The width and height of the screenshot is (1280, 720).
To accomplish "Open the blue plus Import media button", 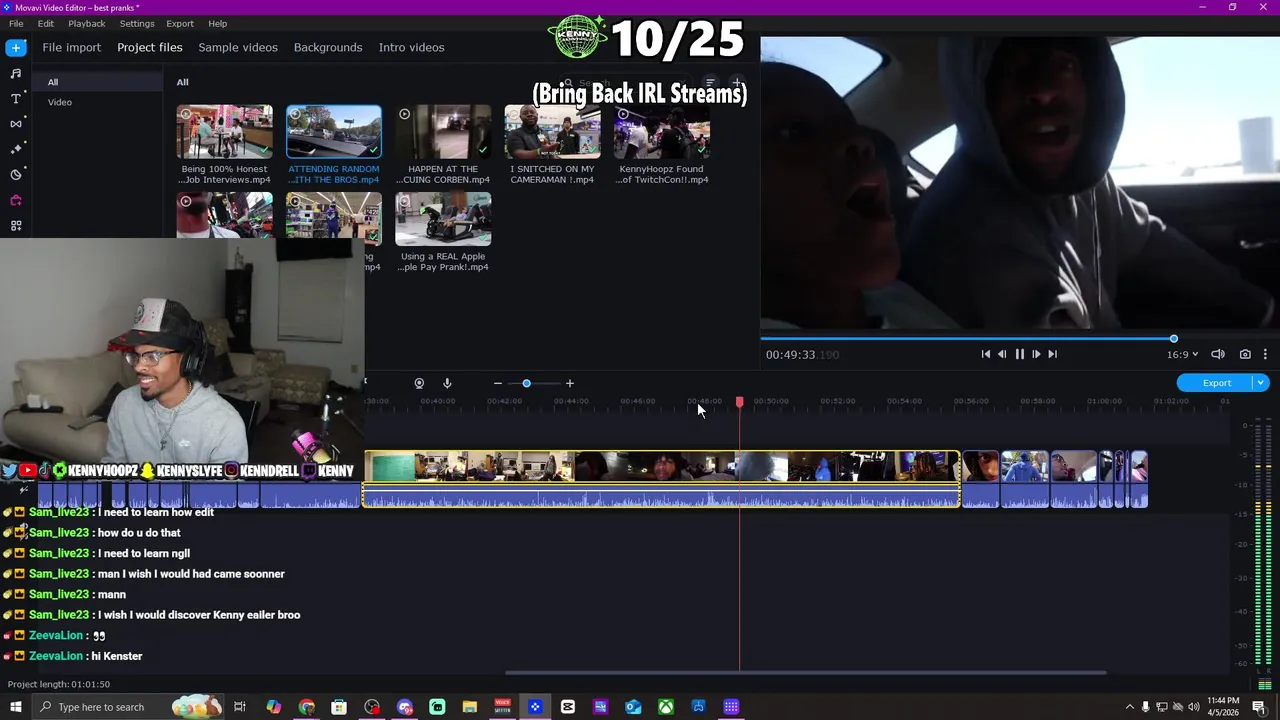I will [x=15, y=47].
